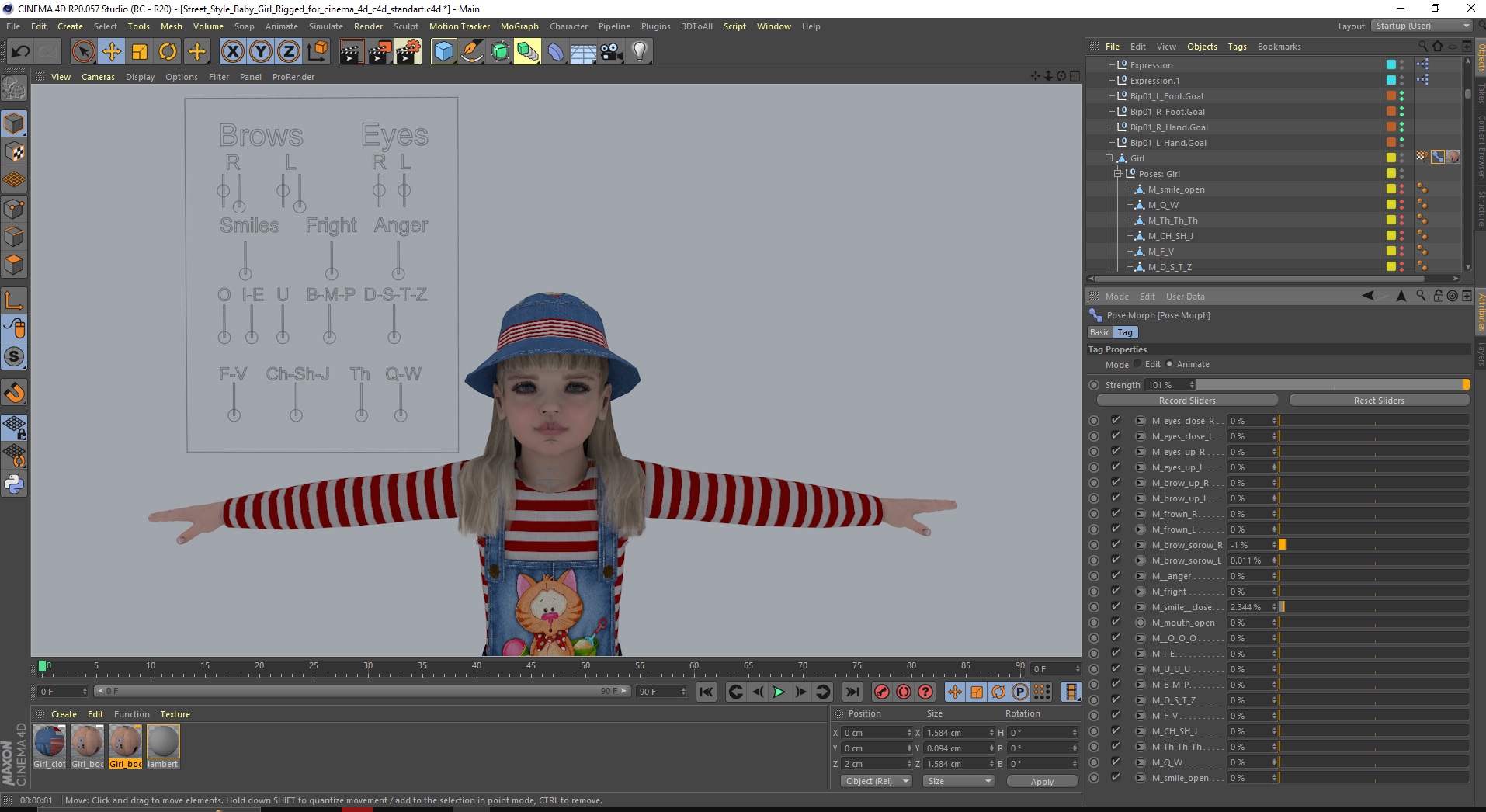Click the Reset Sliders button
Screen dimensions: 1486x812
click(x=1379, y=401)
